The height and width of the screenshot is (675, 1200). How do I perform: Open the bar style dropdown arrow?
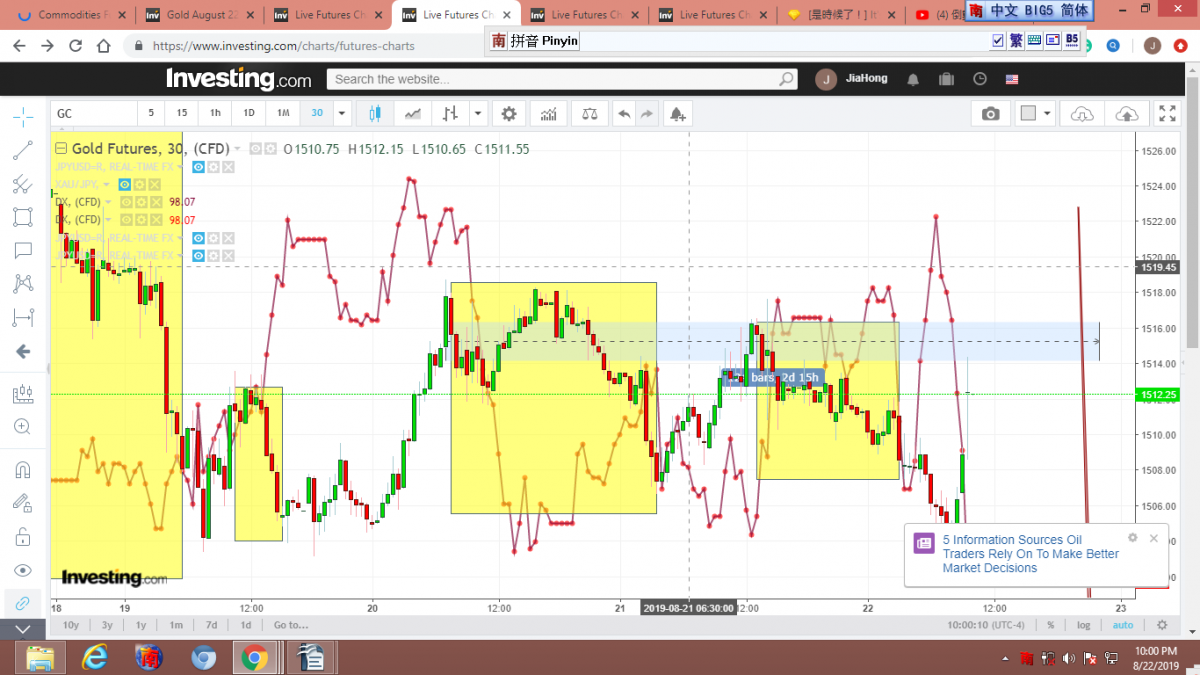coord(478,114)
